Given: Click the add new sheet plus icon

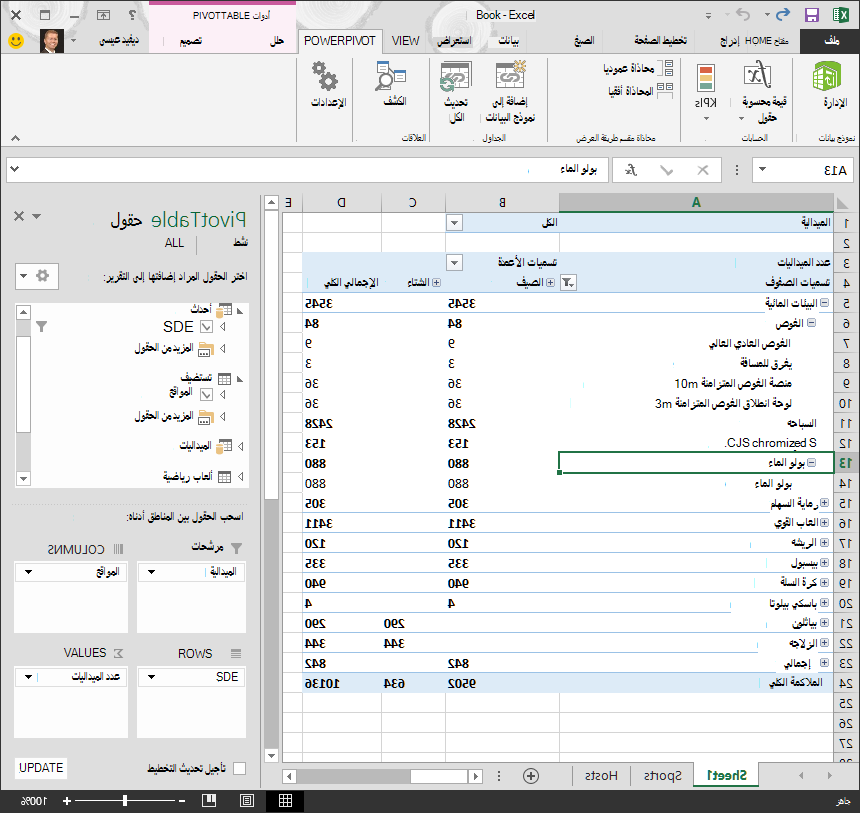Looking at the screenshot, I should (x=531, y=776).
